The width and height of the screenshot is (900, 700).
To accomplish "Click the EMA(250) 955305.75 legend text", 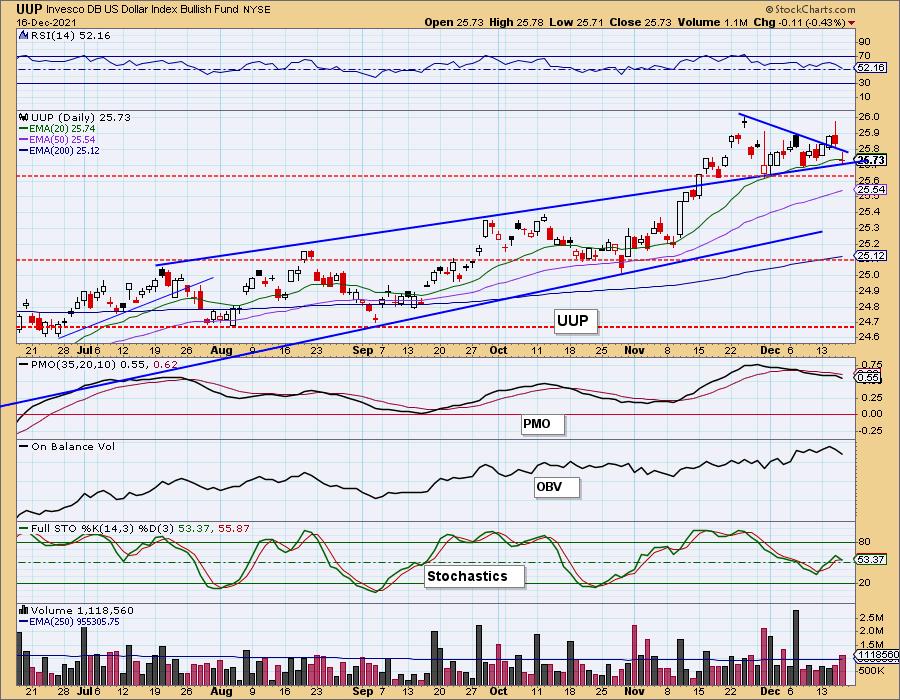I will pyautogui.click(x=75, y=621).
